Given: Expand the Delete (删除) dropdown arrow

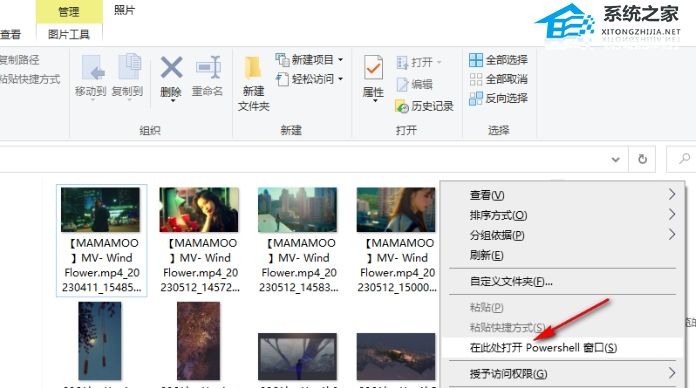Looking at the screenshot, I should tap(173, 101).
